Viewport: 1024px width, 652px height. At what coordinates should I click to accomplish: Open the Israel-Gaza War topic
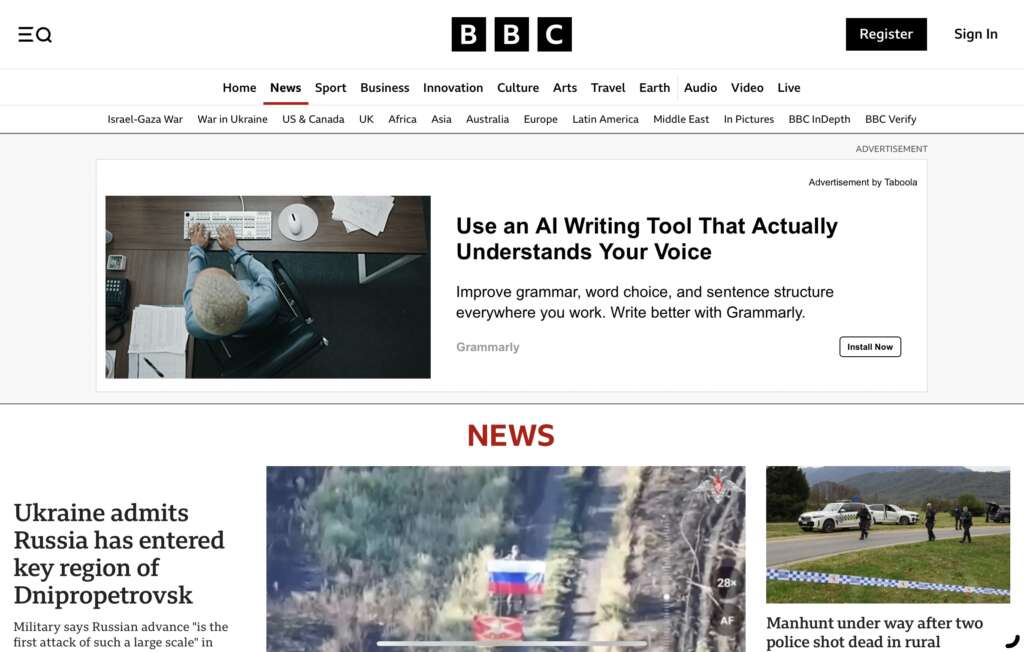click(145, 120)
